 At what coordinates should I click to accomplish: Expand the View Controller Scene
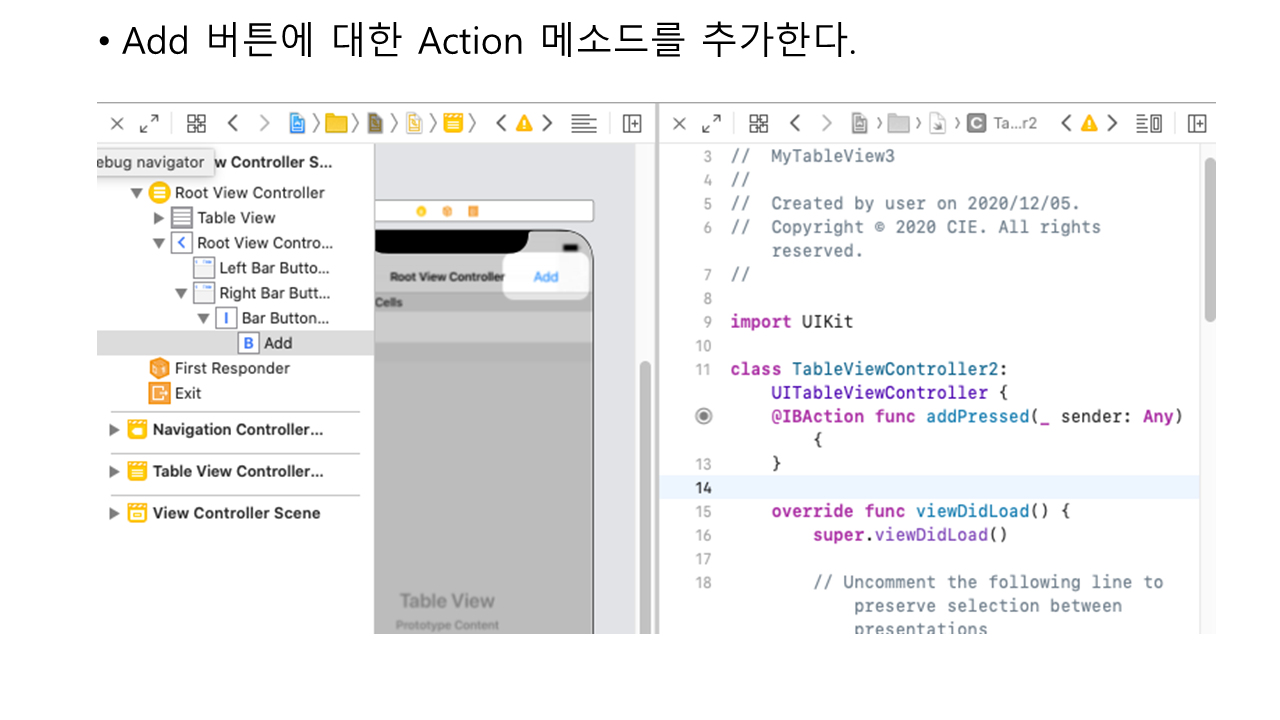click(x=114, y=513)
